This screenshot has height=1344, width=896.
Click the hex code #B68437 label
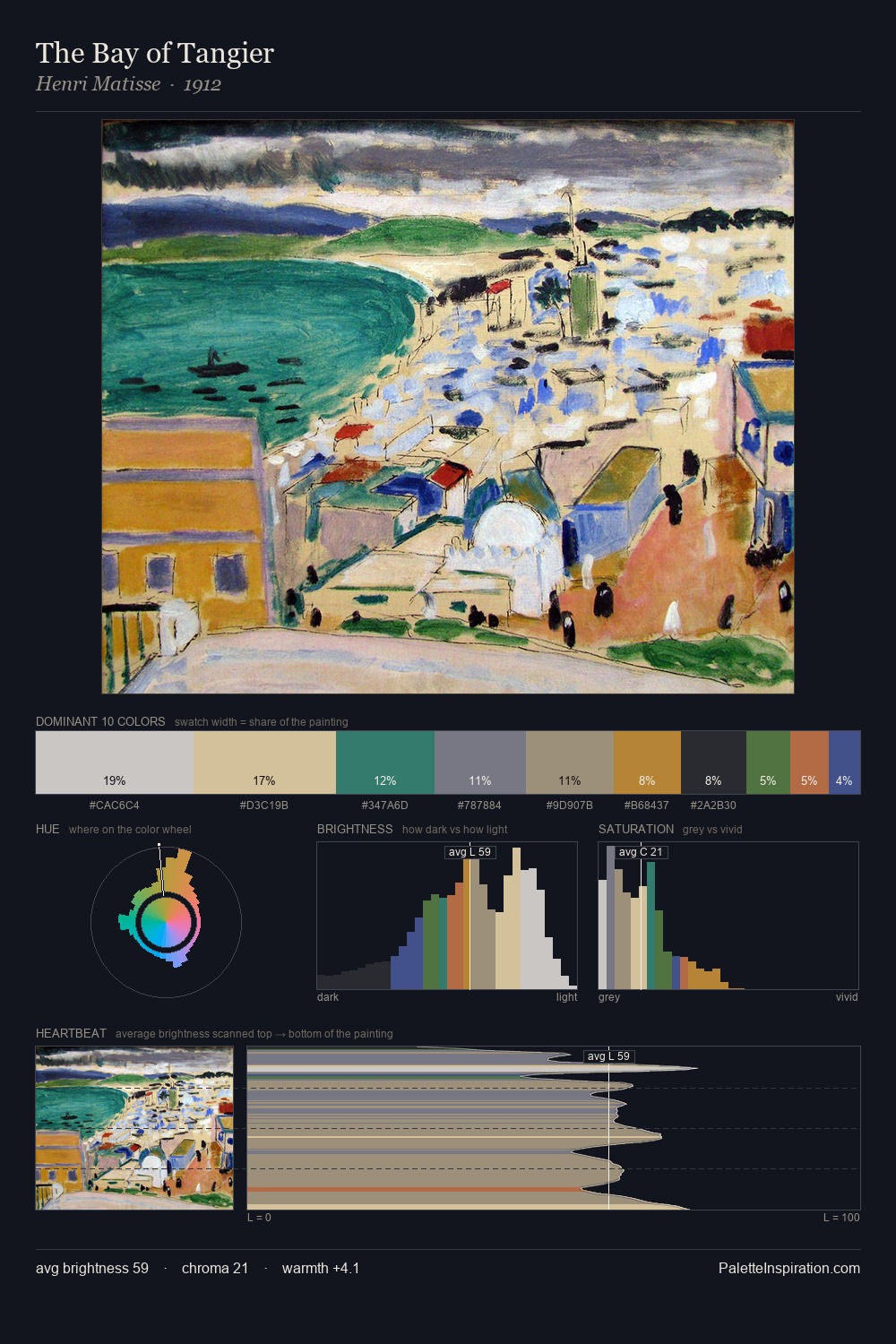tap(647, 806)
